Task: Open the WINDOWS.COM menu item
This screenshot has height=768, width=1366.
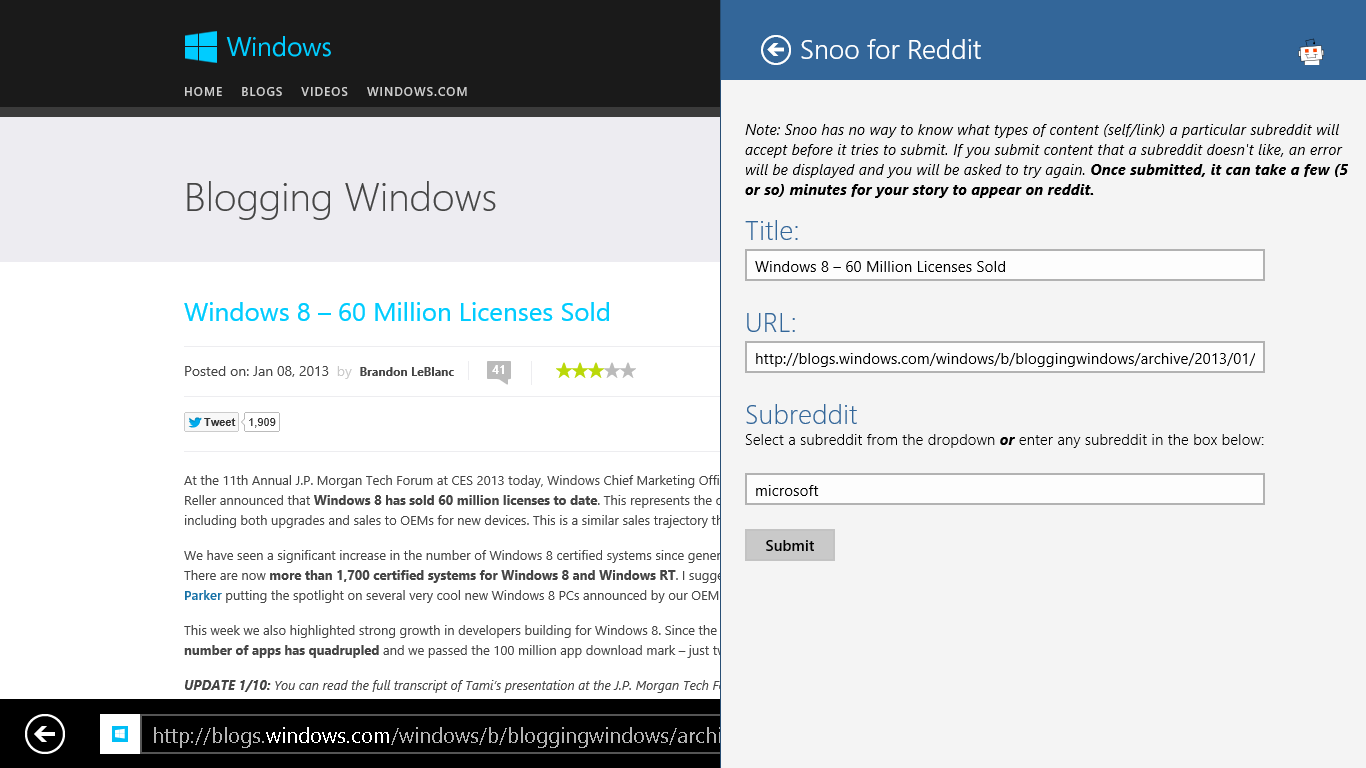Action: click(x=417, y=91)
